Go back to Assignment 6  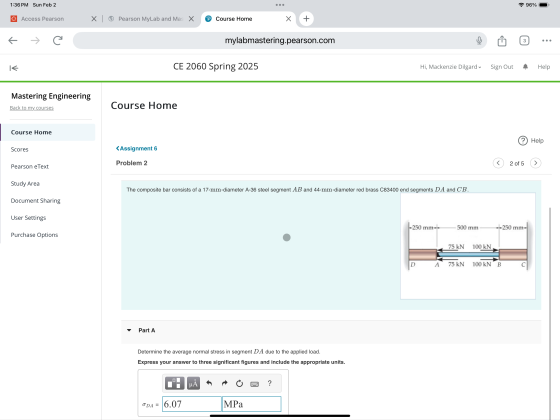click(x=136, y=149)
